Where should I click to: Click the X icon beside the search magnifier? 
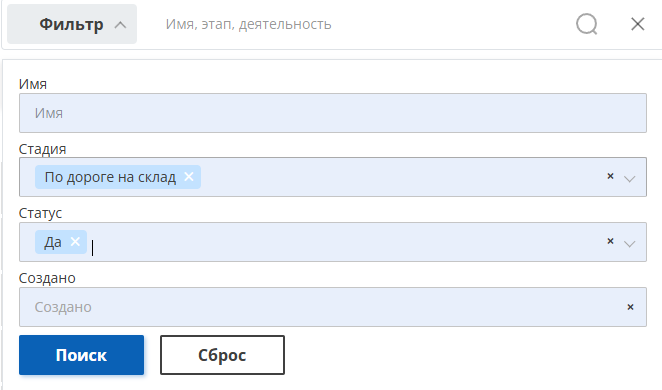coord(638,24)
